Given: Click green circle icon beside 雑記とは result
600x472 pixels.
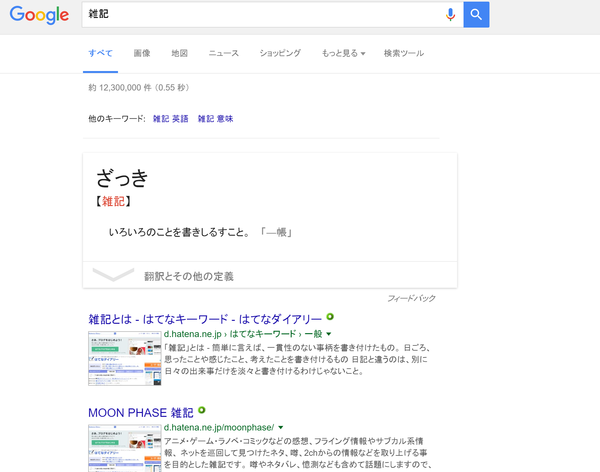Looking at the screenshot, I should click(330, 317).
